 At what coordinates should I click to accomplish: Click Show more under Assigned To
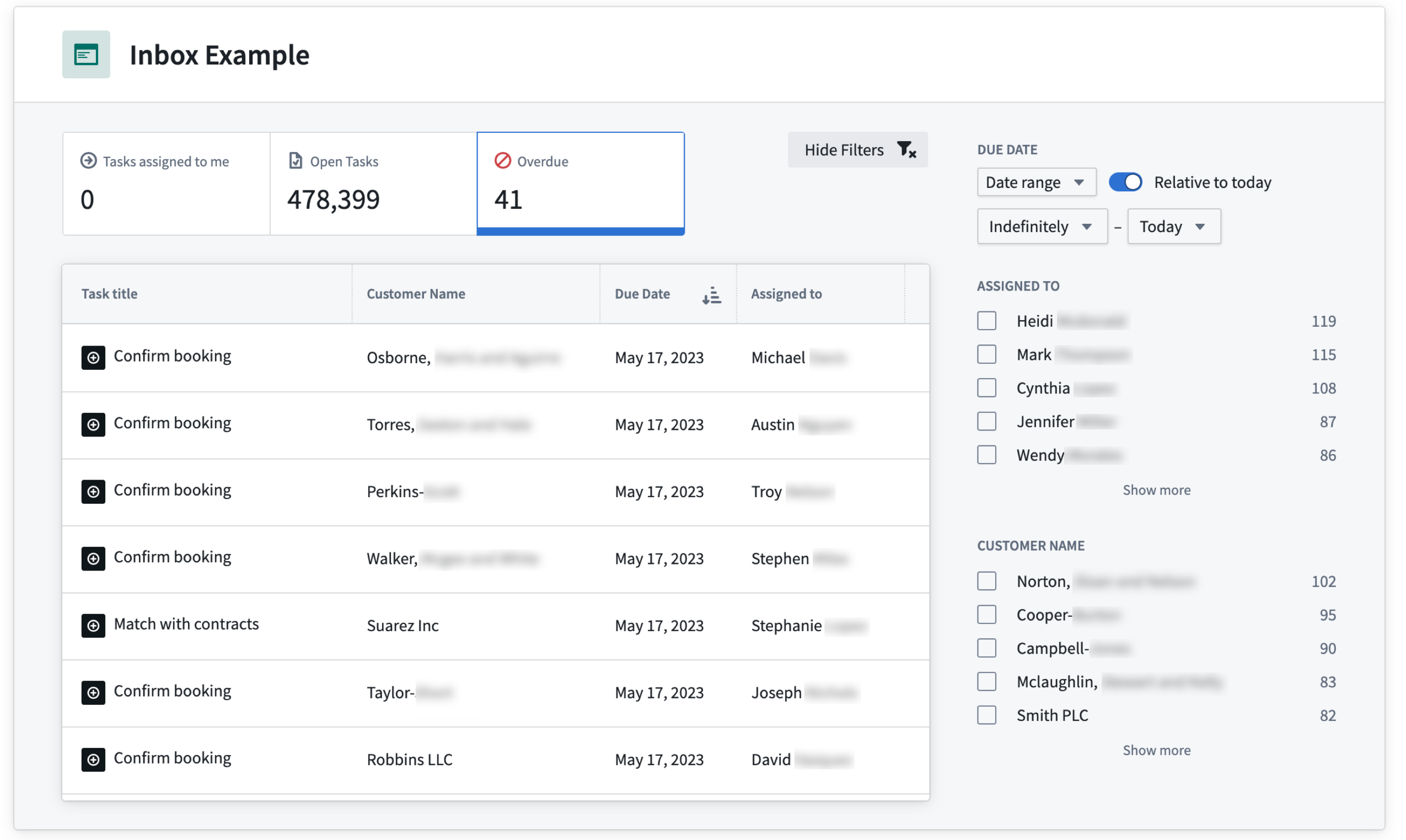pyautogui.click(x=1156, y=489)
